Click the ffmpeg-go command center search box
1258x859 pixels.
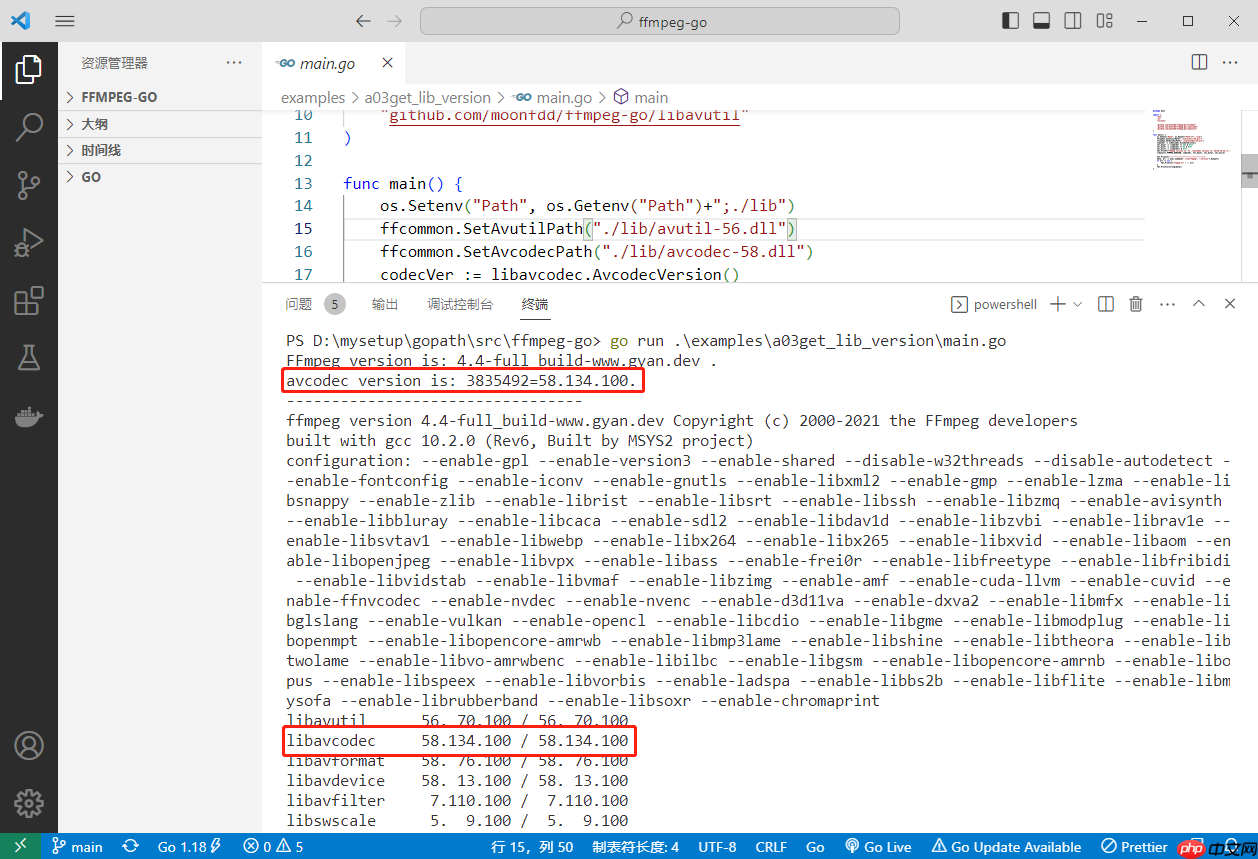click(x=660, y=21)
